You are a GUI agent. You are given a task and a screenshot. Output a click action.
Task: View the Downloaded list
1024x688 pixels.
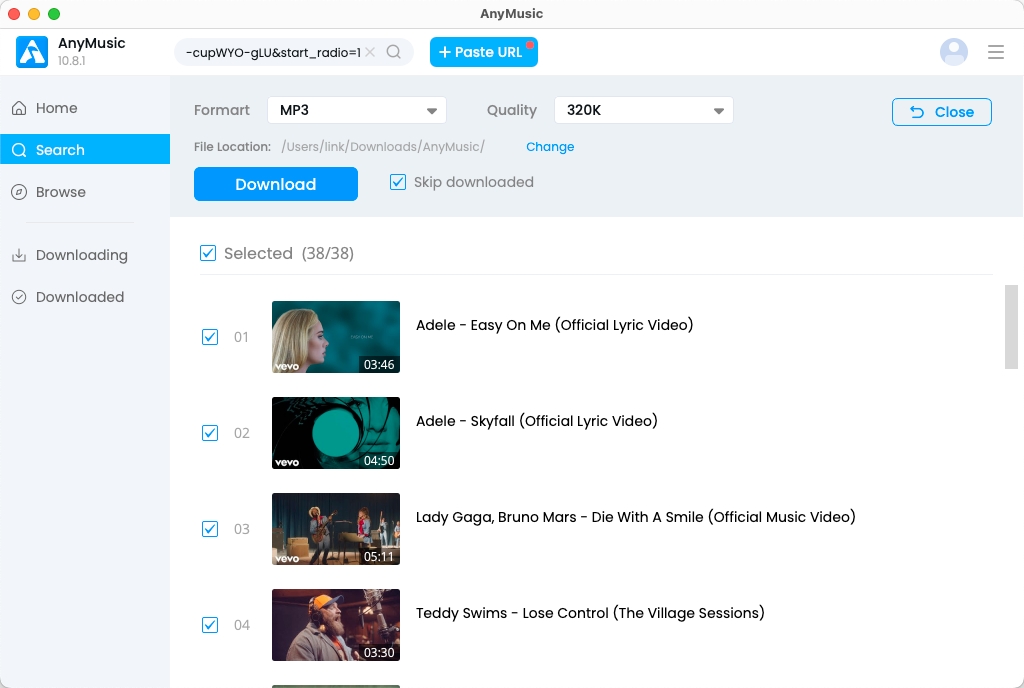click(x=85, y=297)
